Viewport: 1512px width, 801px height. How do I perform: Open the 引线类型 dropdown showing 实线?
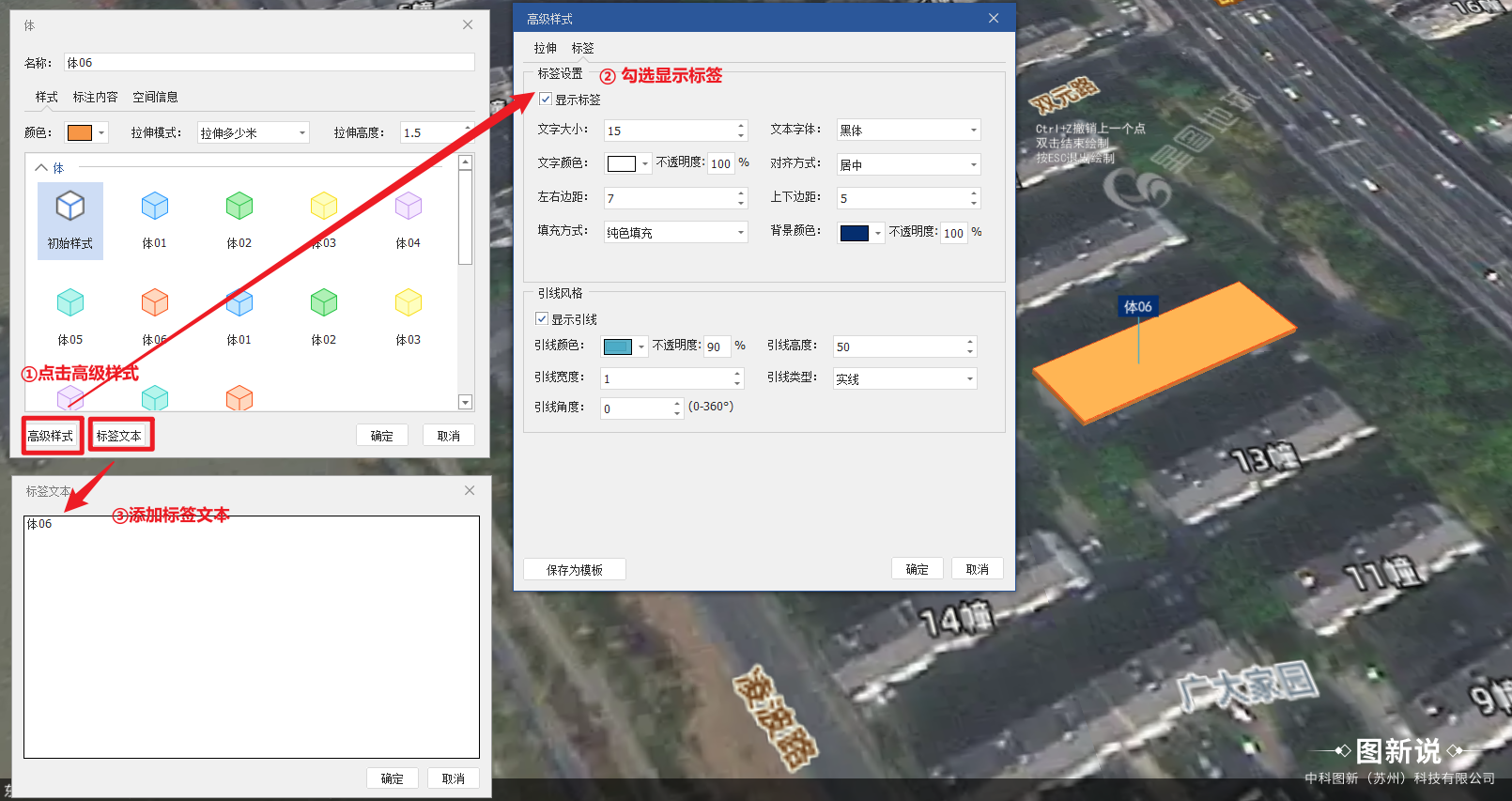[x=904, y=378]
